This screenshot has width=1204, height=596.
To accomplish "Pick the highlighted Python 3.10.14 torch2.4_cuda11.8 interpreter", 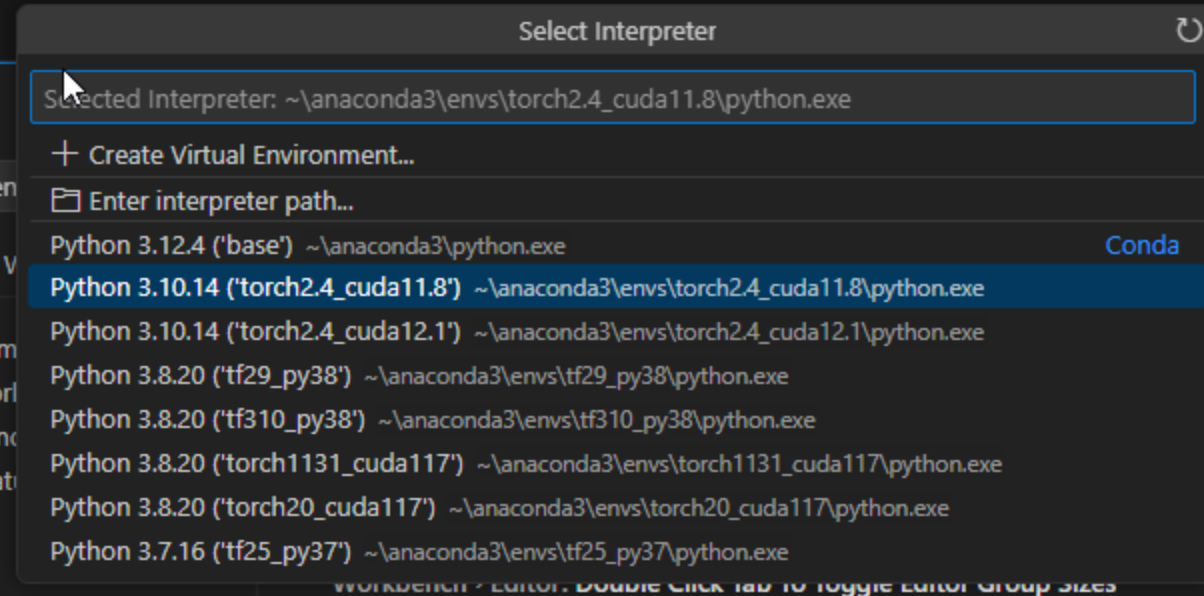I will [255, 289].
